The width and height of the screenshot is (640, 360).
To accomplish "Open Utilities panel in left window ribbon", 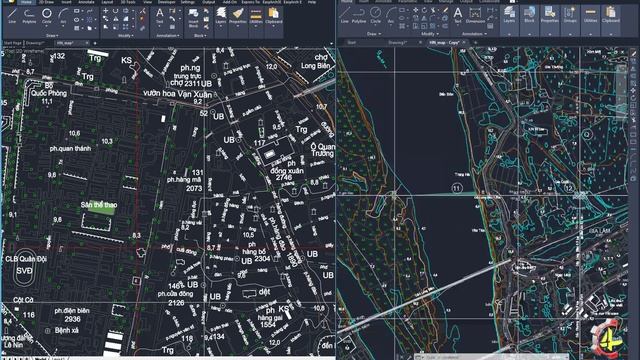I will [256, 16].
